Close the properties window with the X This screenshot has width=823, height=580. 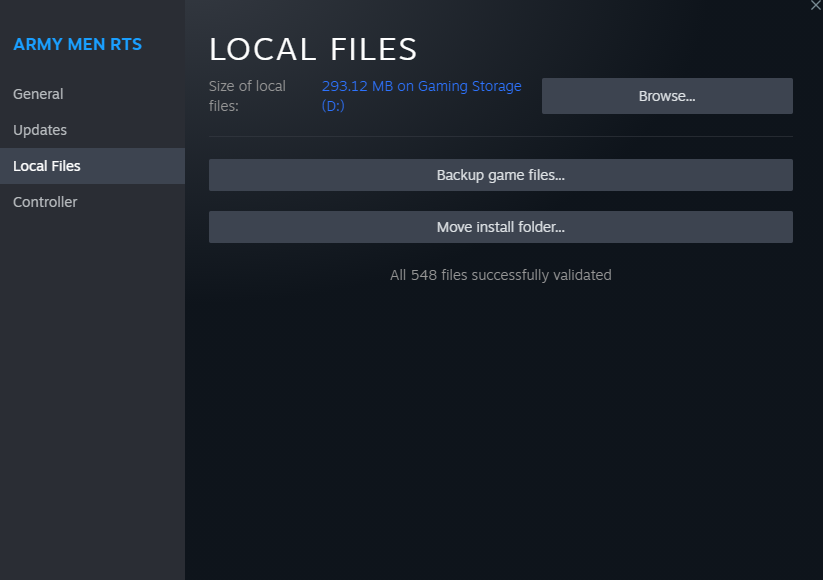816,6
